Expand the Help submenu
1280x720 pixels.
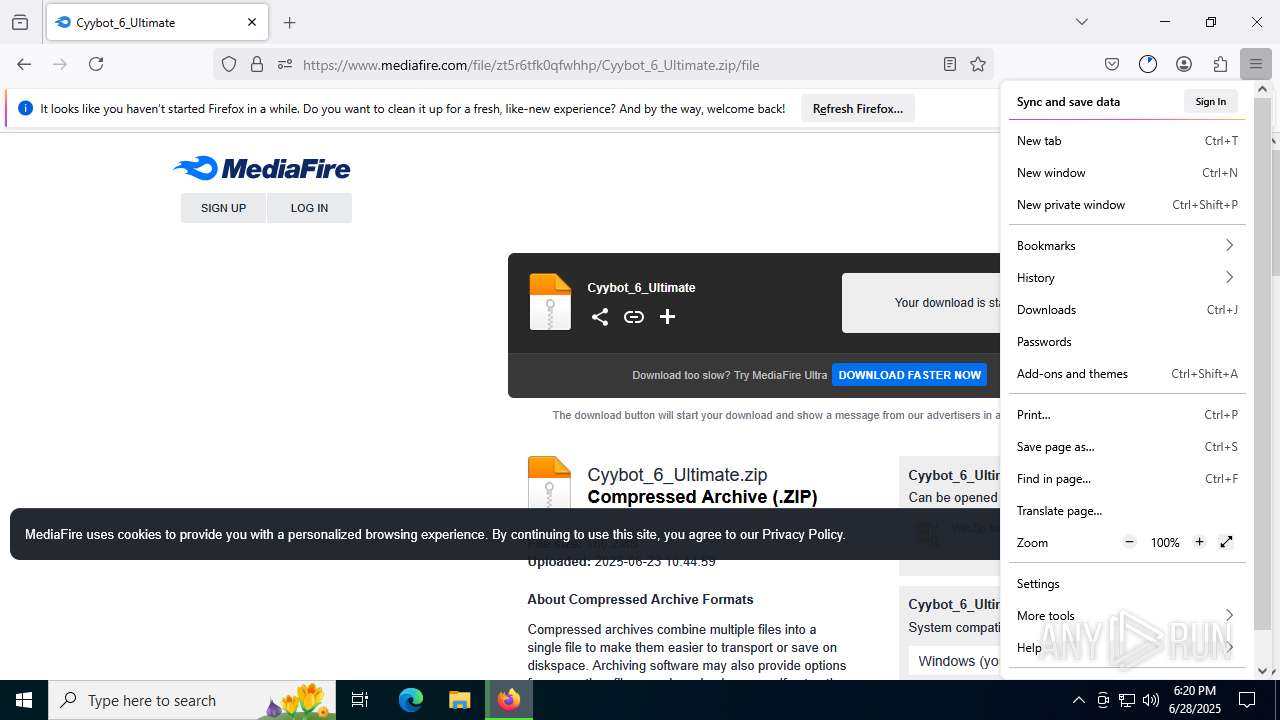pos(1126,648)
